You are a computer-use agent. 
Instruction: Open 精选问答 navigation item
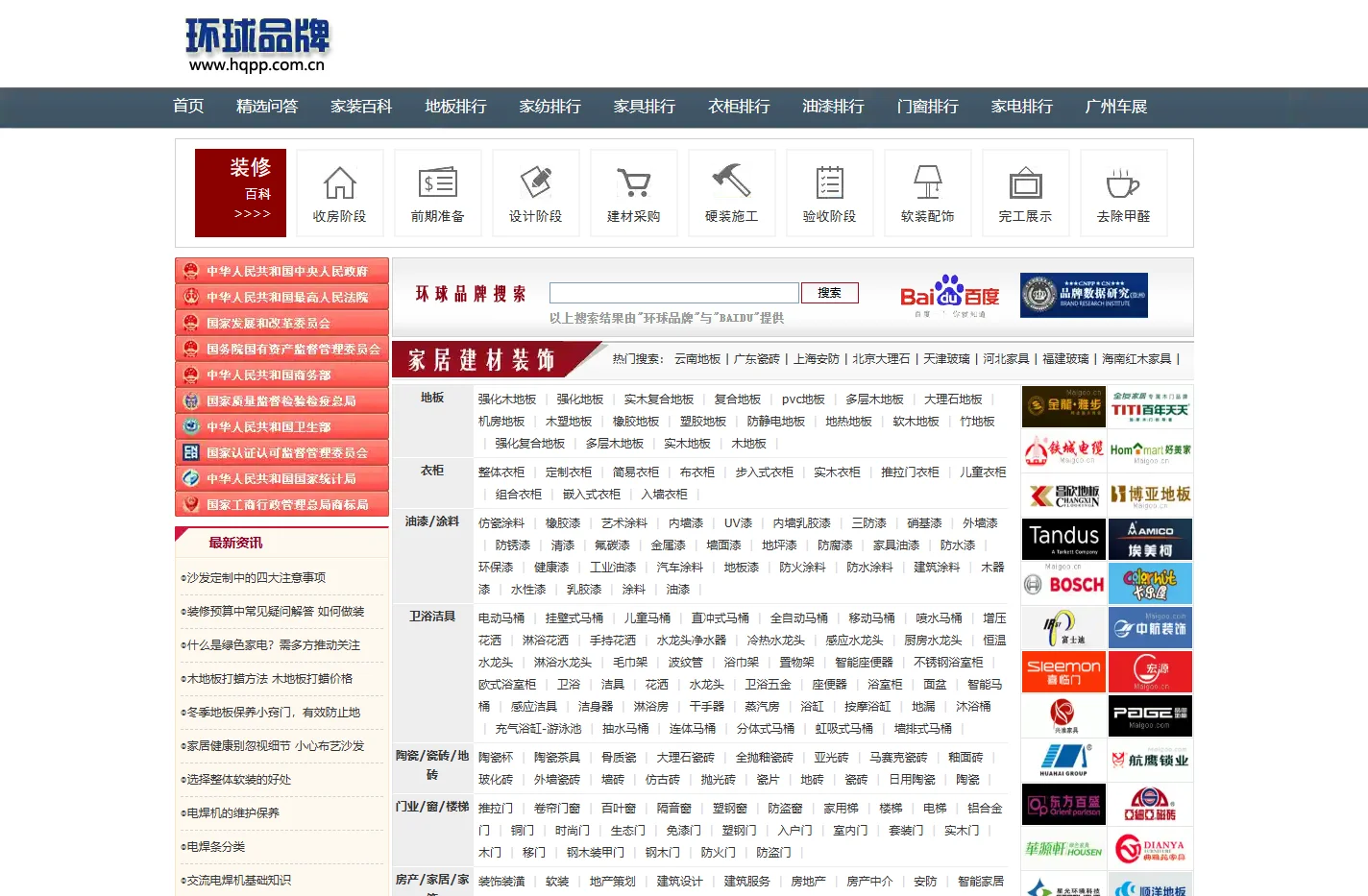pos(267,107)
